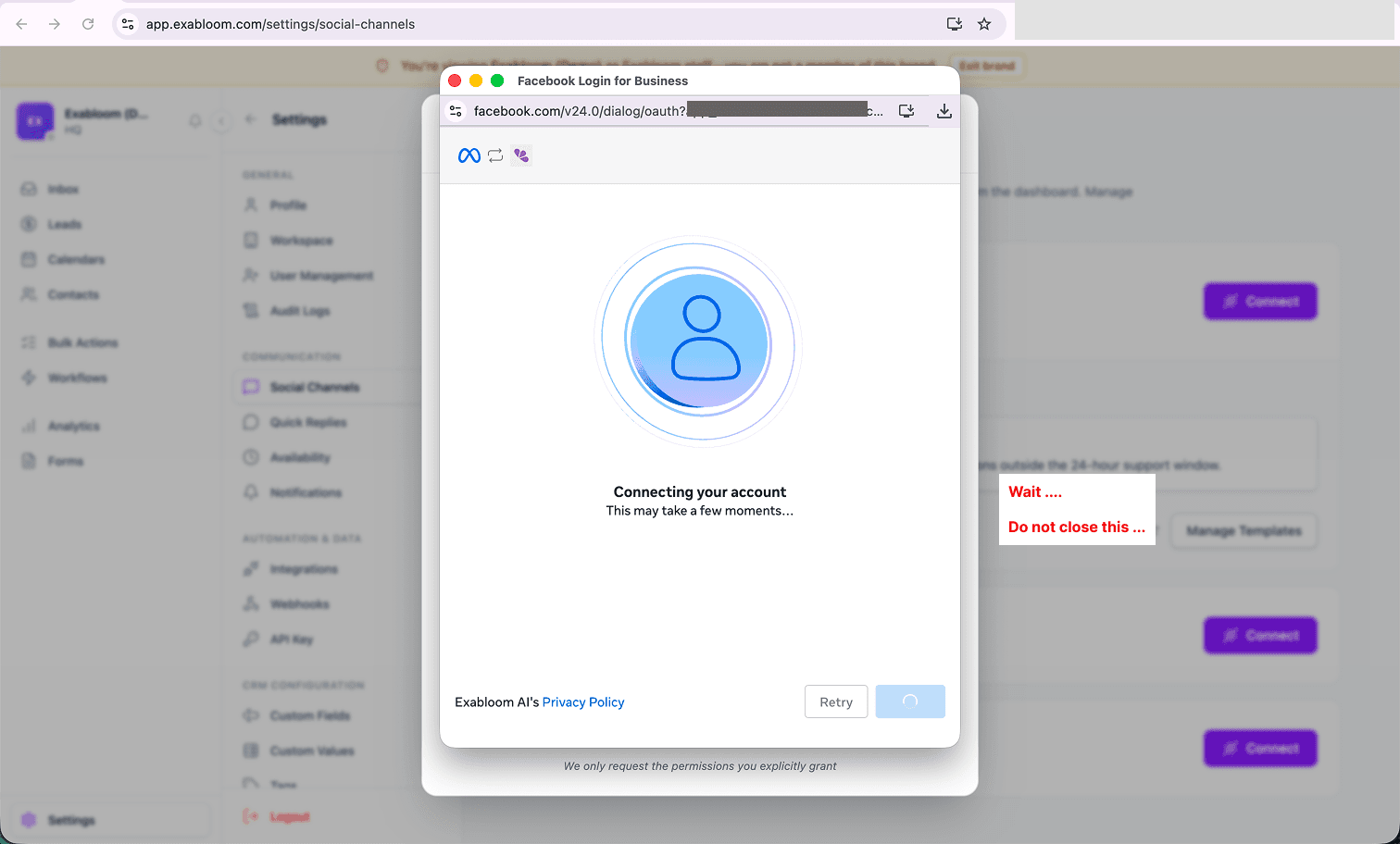Image resolution: width=1400 pixels, height=844 pixels.
Task: Select Quick Replies in settings menu
Action: tap(307, 422)
